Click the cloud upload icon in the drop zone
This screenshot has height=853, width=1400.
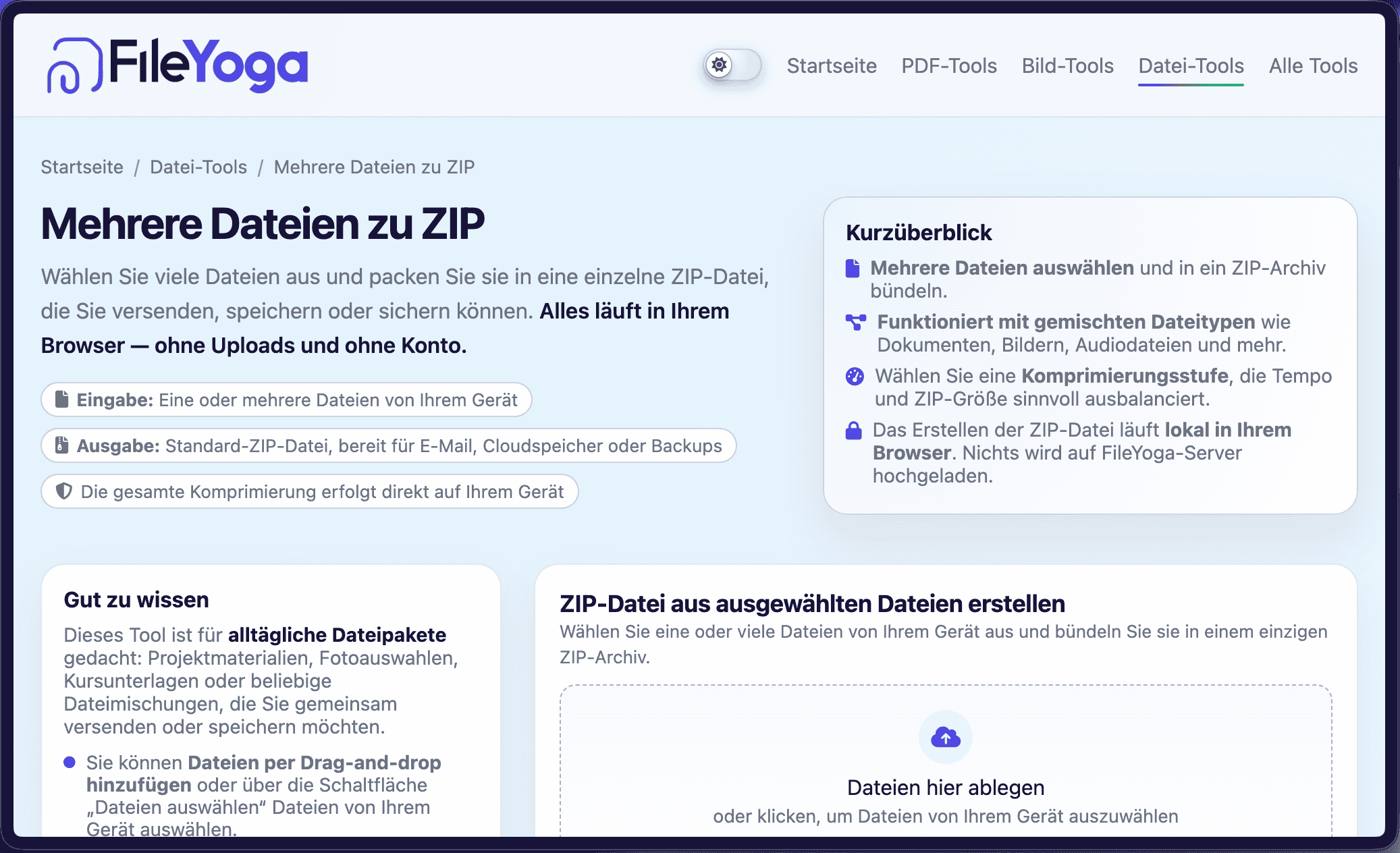pyautogui.click(x=946, y=738)
